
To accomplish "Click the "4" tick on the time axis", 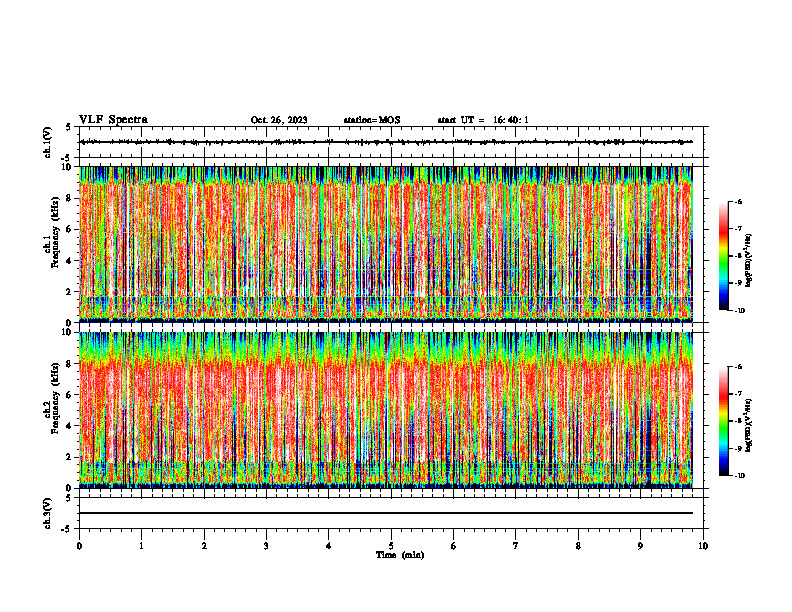I will [329, 546].
